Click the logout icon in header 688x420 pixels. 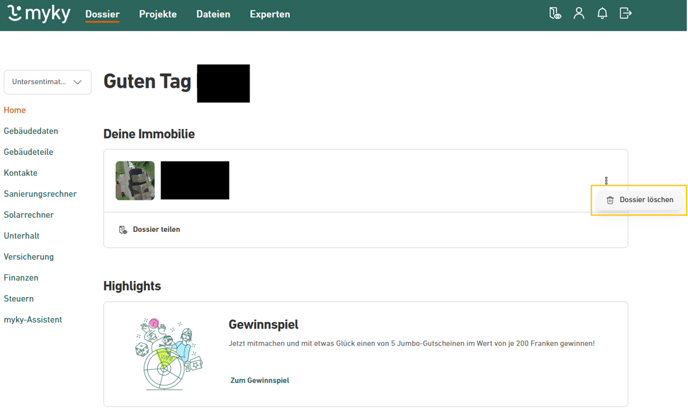626,14
